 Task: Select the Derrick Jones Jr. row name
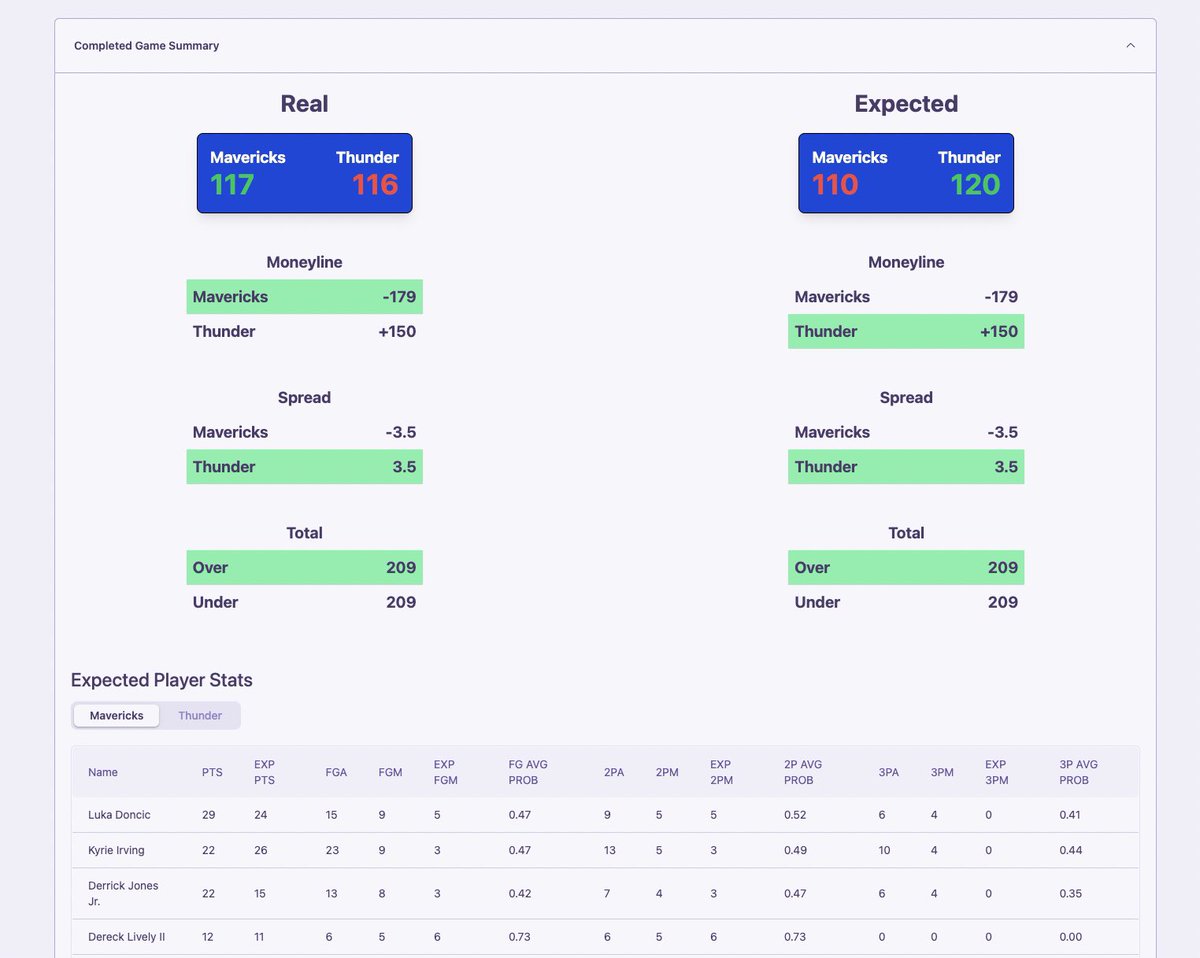(x=123, y=893)
